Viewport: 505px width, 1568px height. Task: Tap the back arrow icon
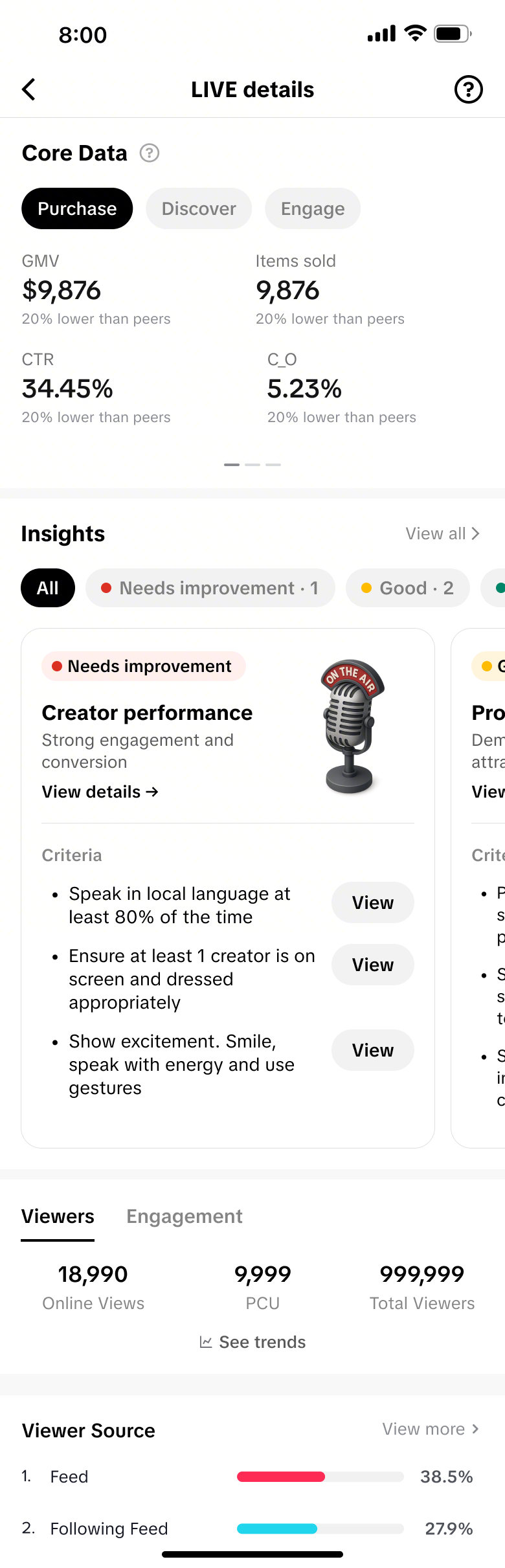[x=29, y=89]
